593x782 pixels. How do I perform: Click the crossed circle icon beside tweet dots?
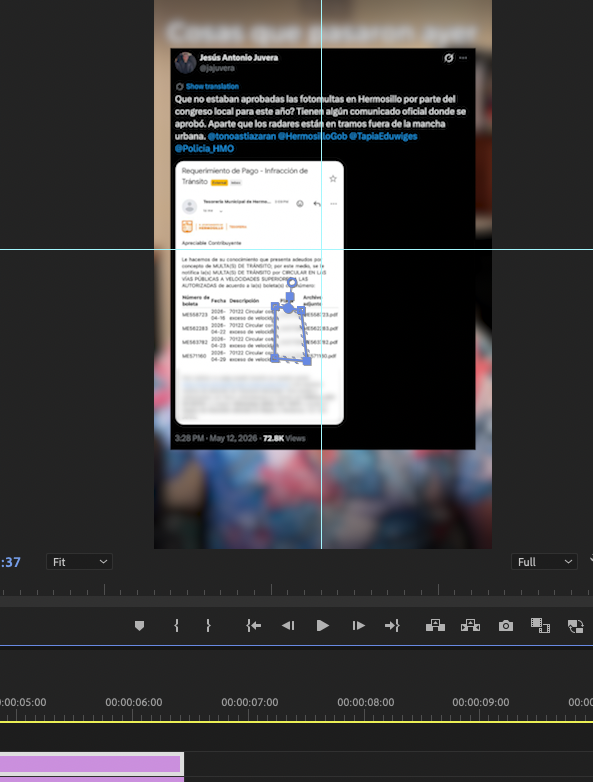[x=449, y=58]
